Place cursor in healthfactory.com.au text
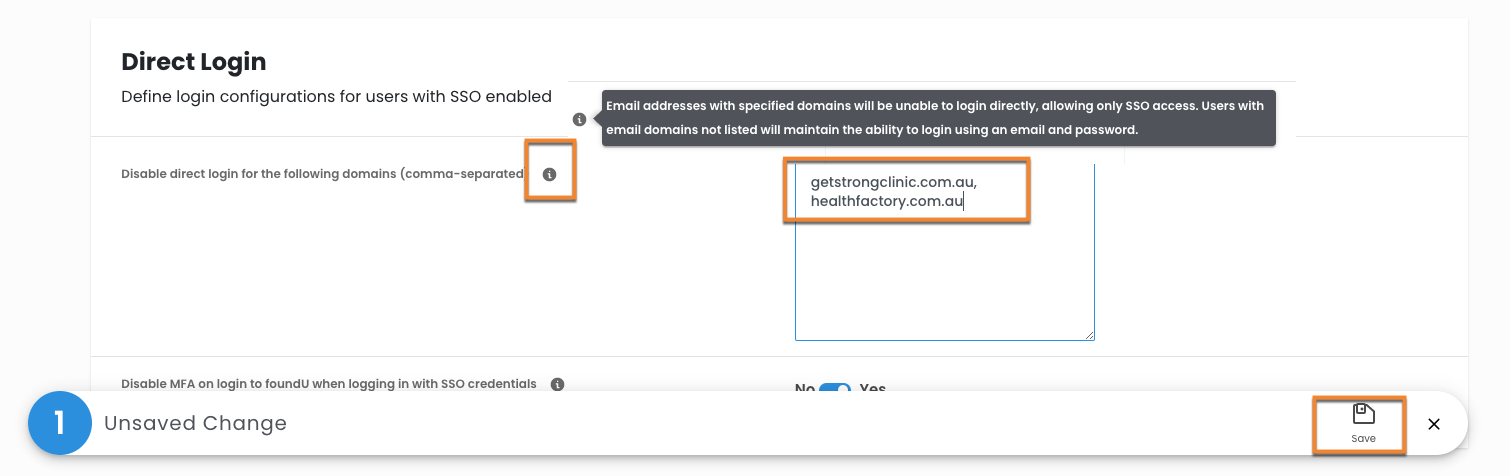The width and height of the screenshot is (1510, 476). click(x=886, y=202)
